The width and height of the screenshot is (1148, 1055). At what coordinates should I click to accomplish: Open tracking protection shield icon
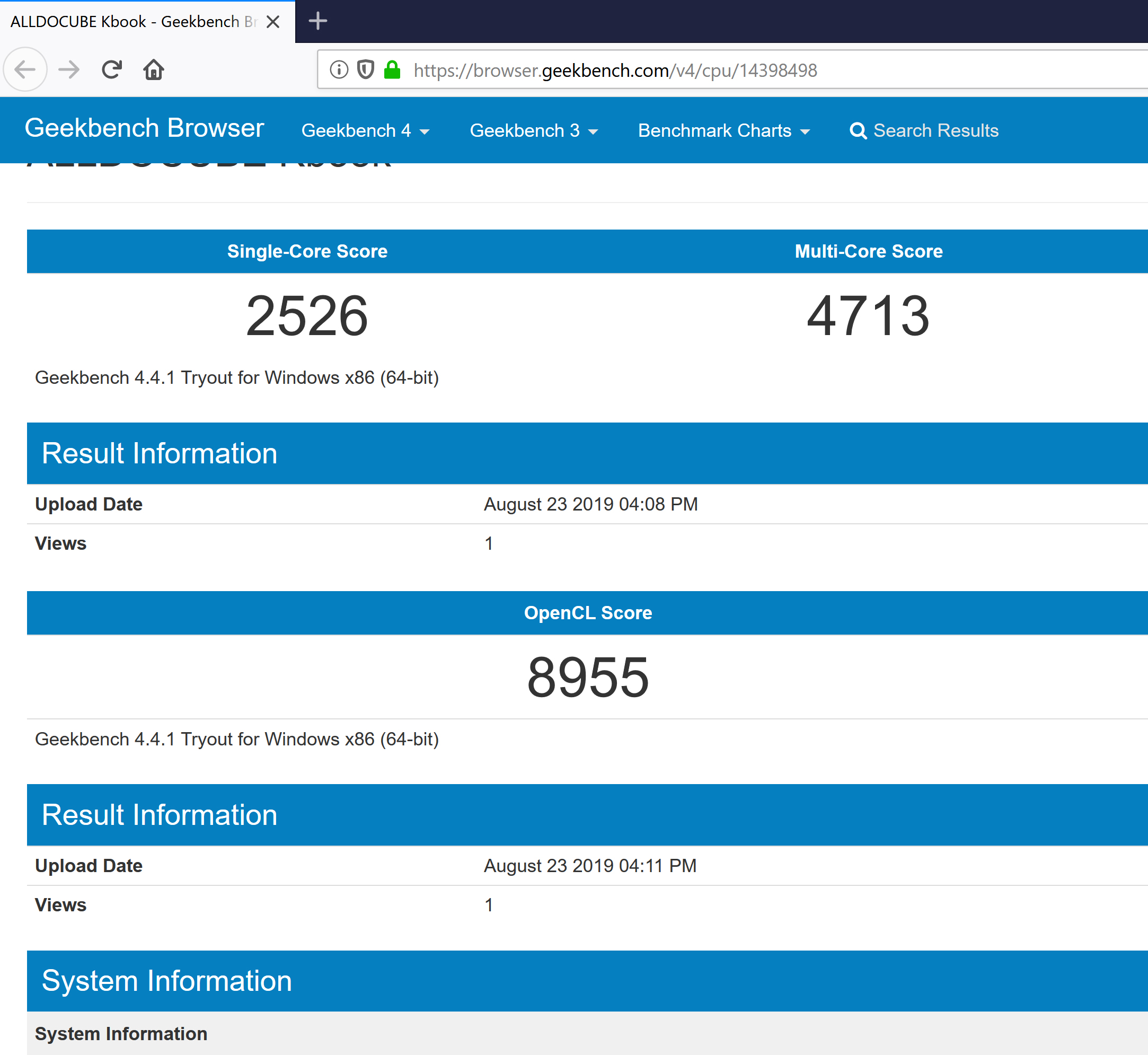pyautogui.click(x=365, y=69)
